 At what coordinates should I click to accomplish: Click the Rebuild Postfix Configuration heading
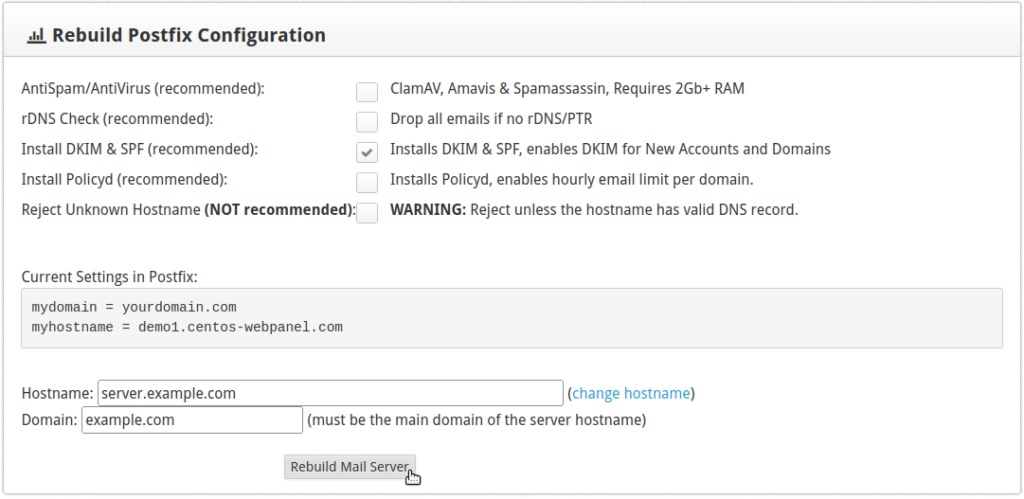tap(189, 36)
